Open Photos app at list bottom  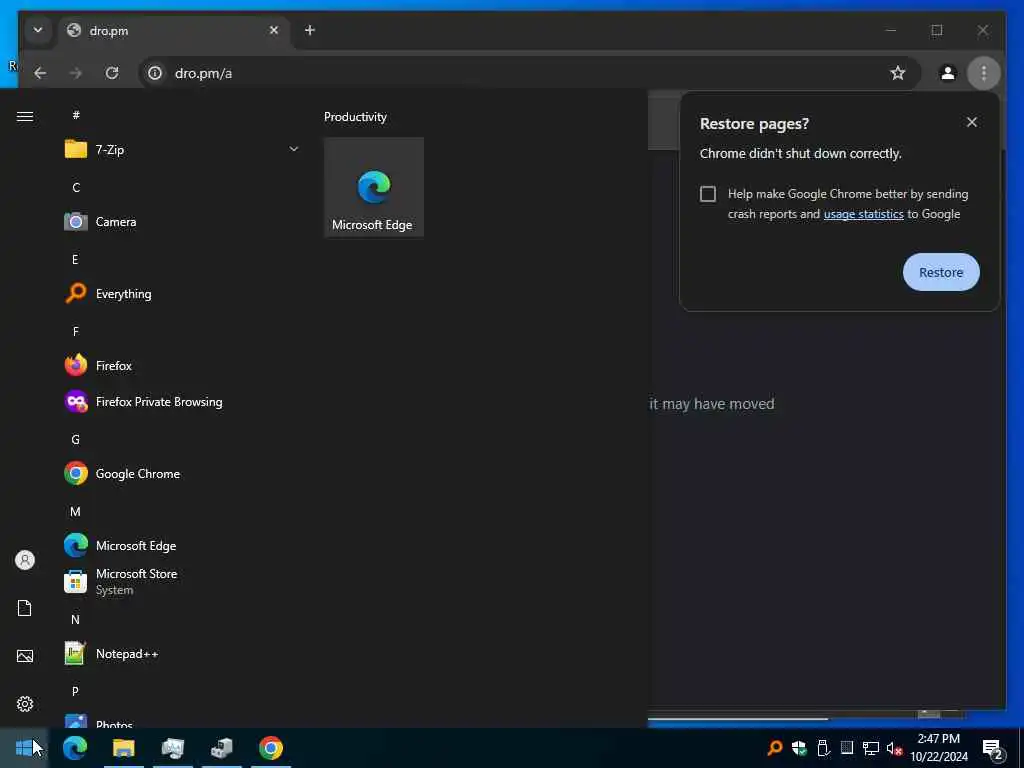182,720
